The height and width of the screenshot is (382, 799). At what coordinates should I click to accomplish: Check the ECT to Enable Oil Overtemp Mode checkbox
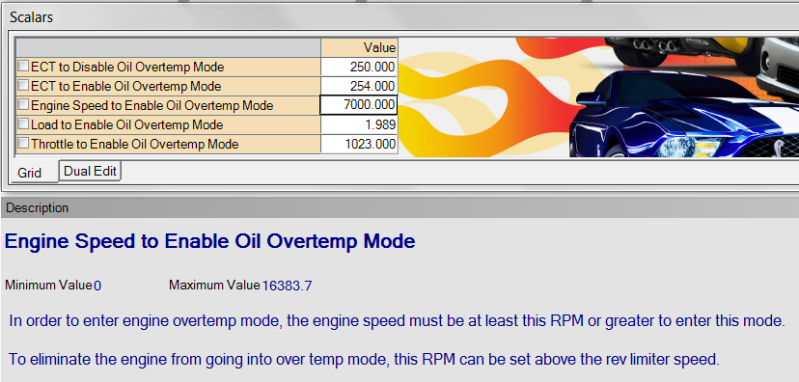tap(23, 86)
